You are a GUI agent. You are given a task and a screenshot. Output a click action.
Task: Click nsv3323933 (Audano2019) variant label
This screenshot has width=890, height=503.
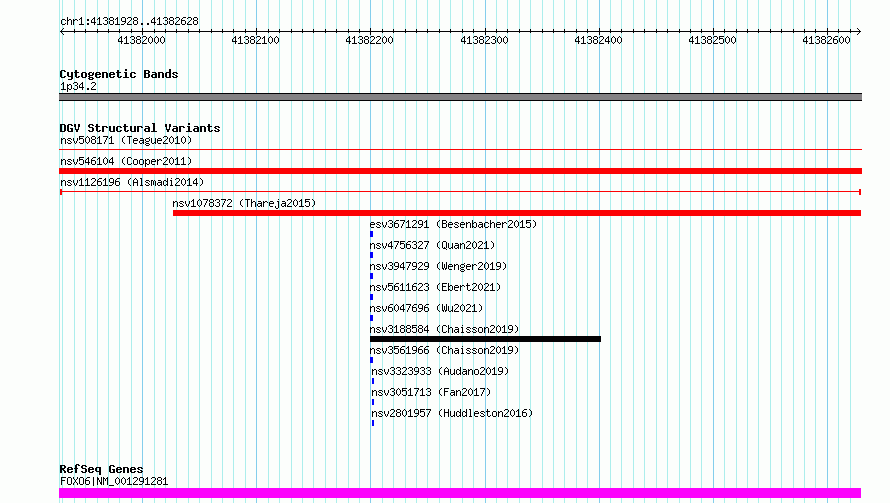pyautogui.click(x=440, y=371)
